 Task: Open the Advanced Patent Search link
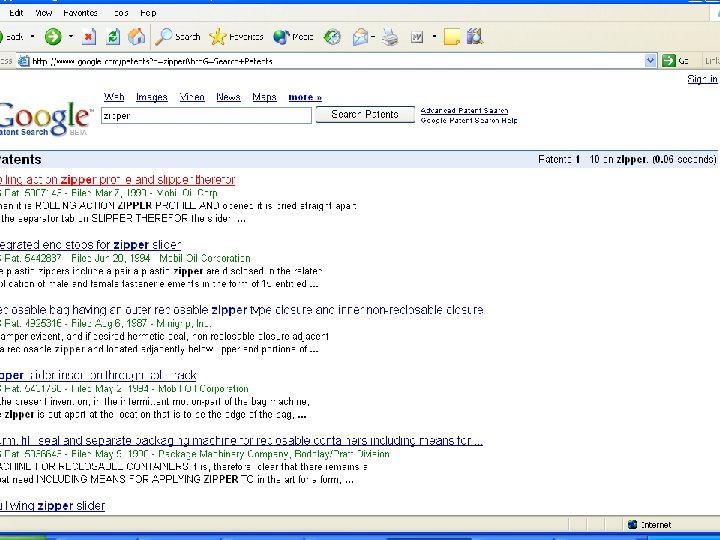[x=464, y=110]
